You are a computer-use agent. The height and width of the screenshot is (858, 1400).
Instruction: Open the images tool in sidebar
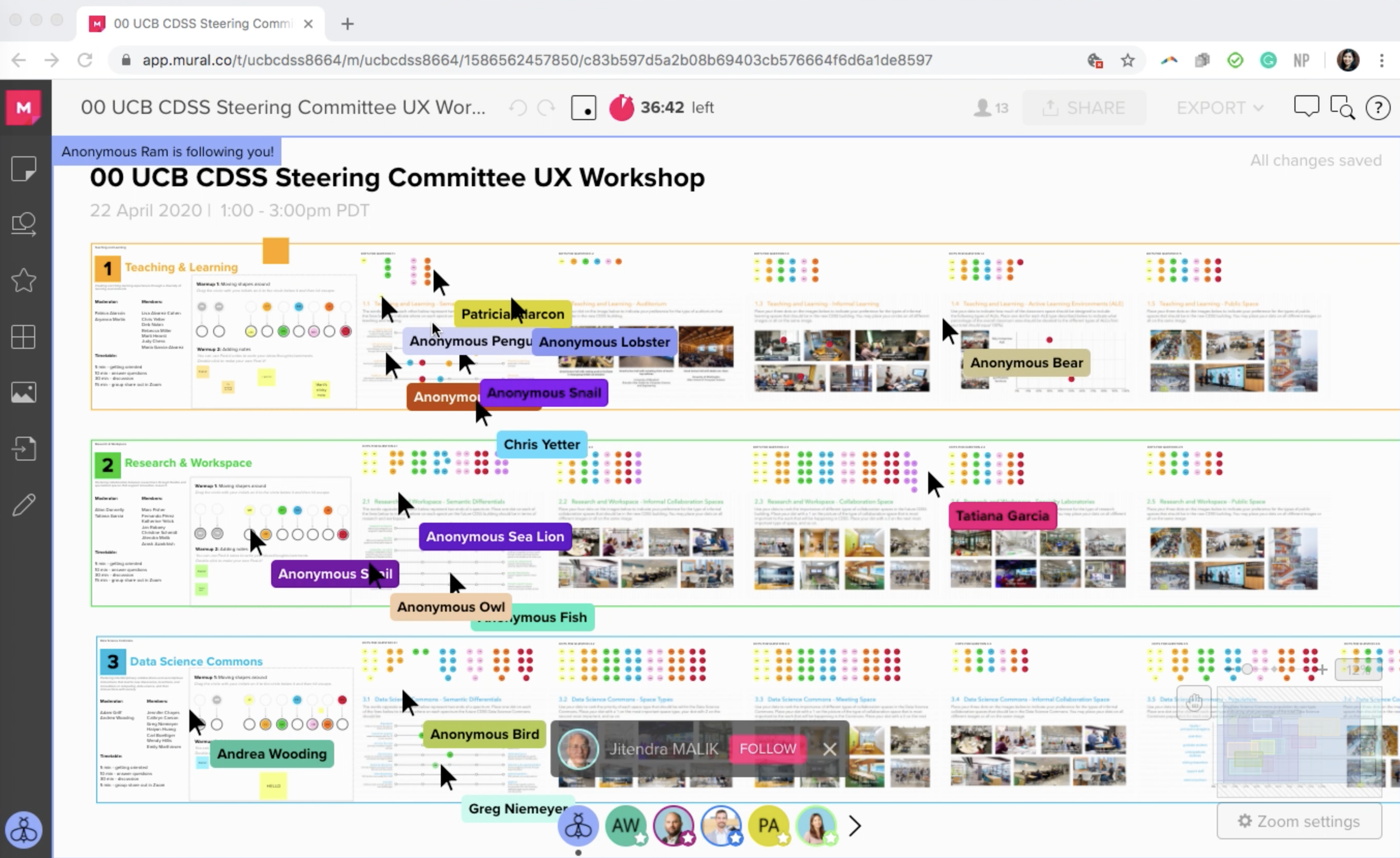pos(24,393)
